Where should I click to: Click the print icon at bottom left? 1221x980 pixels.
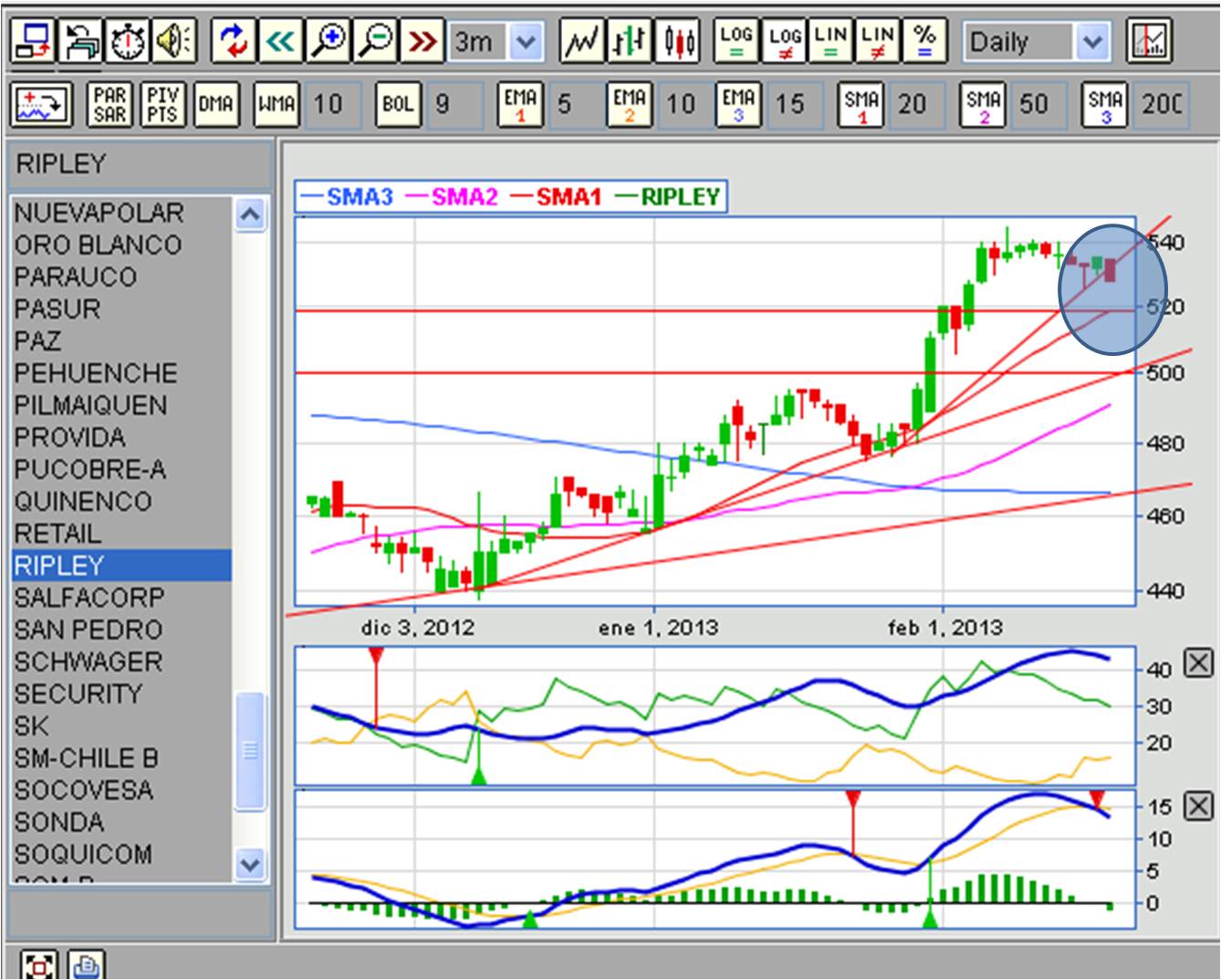click(x=87, y=965)
